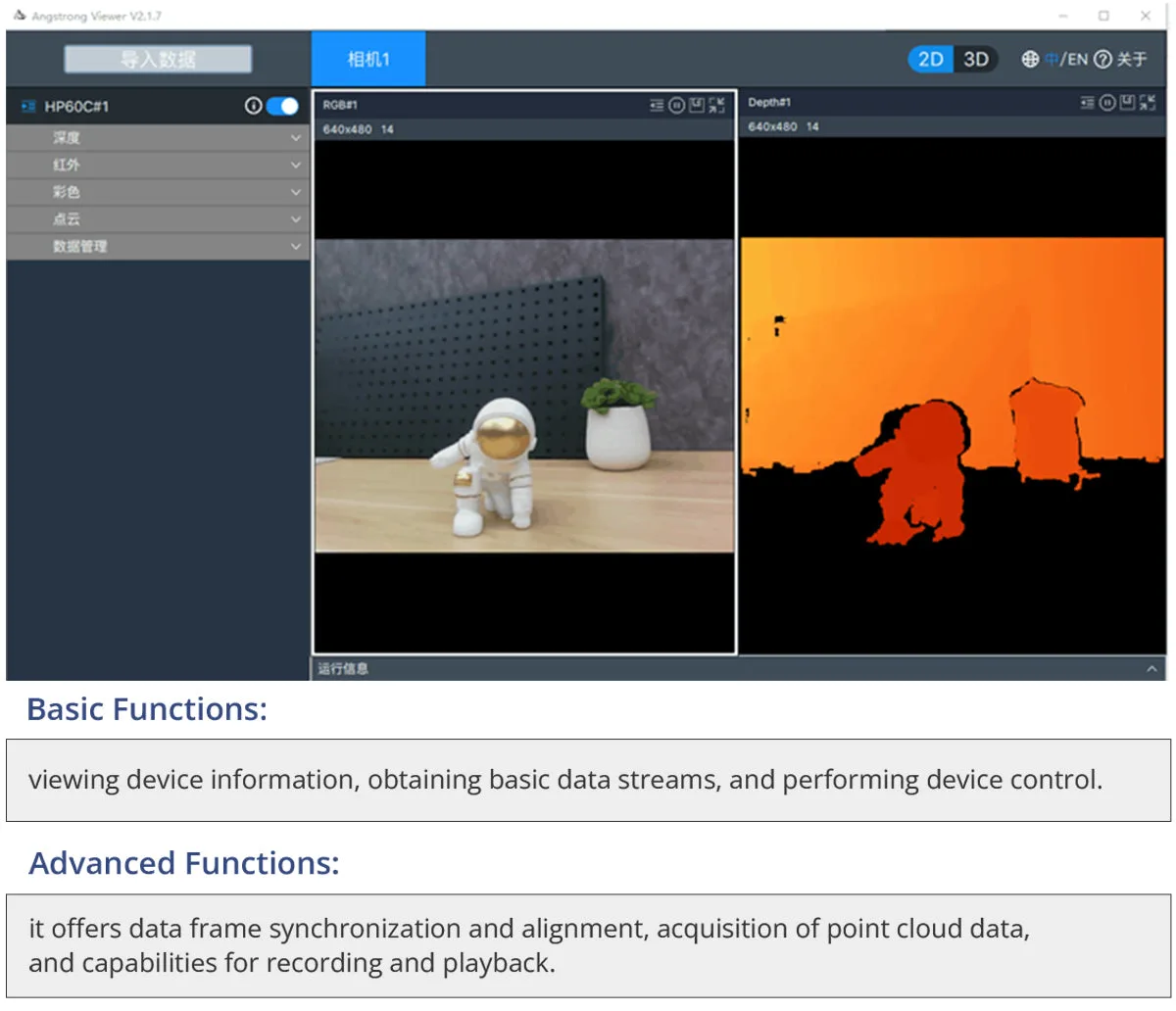Pause the RGB#1 stream
Viewport: 1176px width, 1011px height.
[676, 105]
